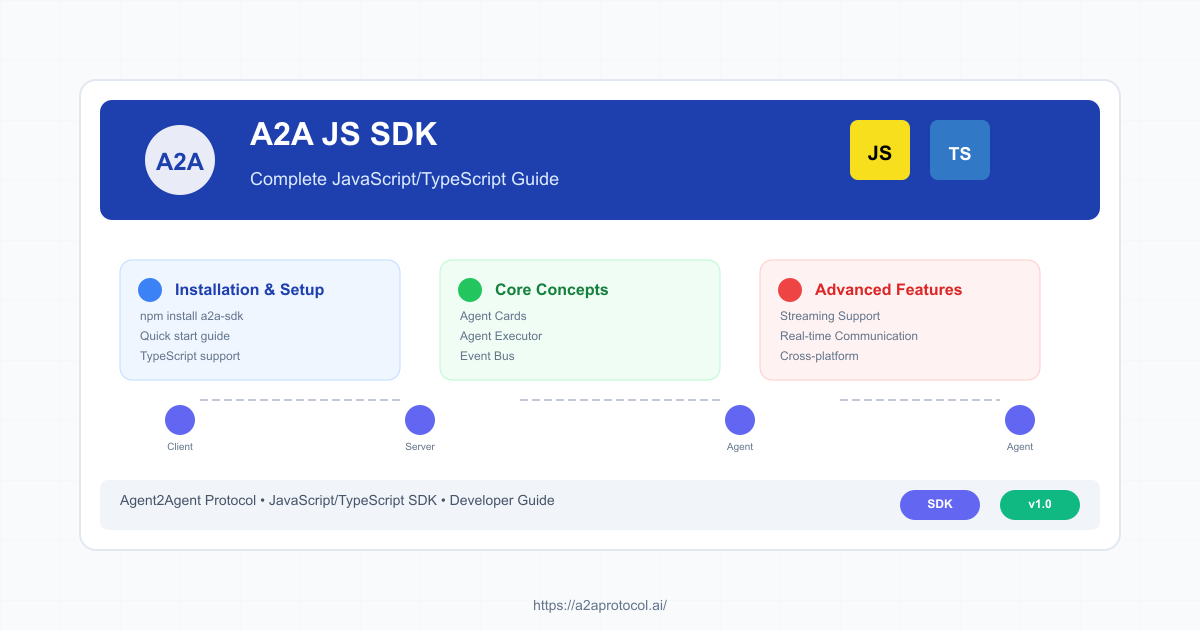Open the a2aprotocol.ai URL link
1200x630 pixels.
(600, 605)
